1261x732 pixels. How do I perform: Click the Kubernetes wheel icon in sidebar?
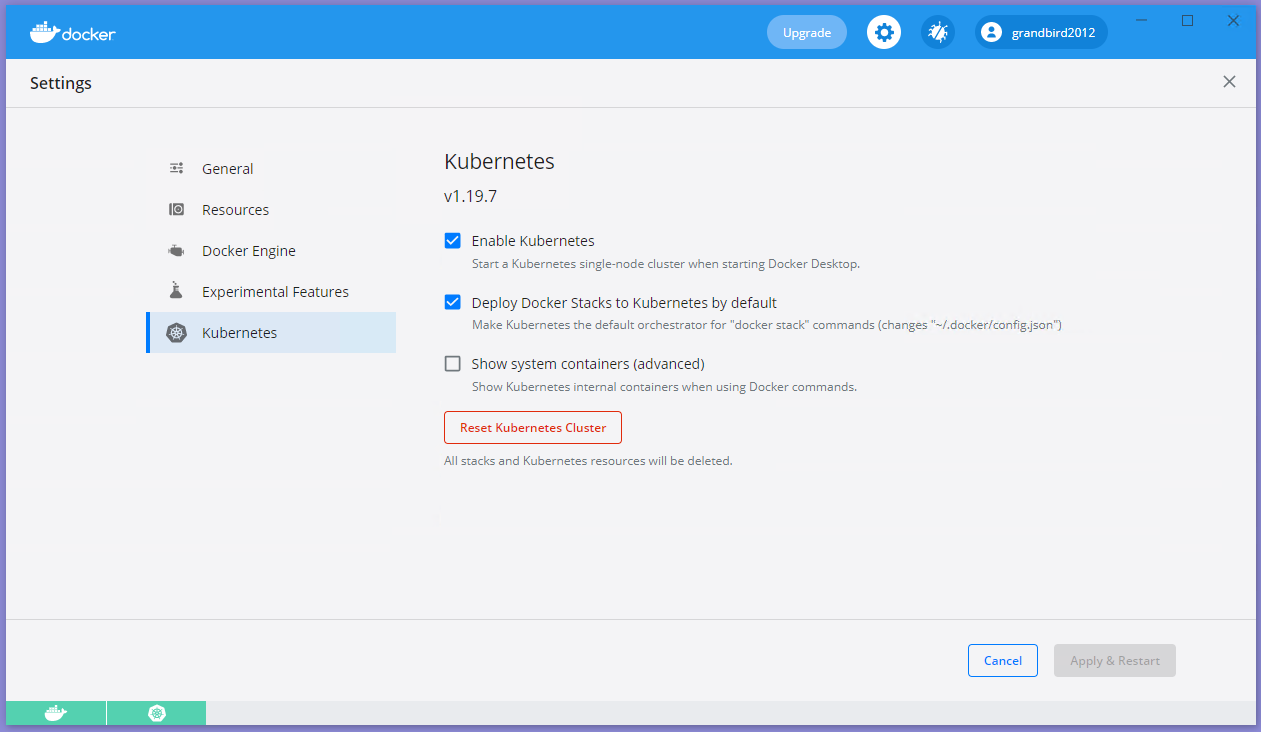(177, 333)
